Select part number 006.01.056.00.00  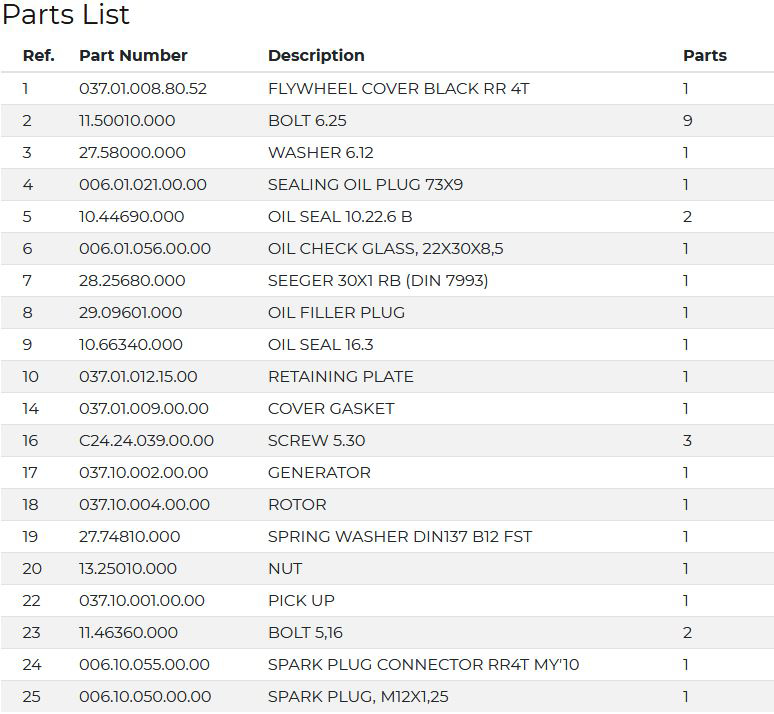point(145,248)
